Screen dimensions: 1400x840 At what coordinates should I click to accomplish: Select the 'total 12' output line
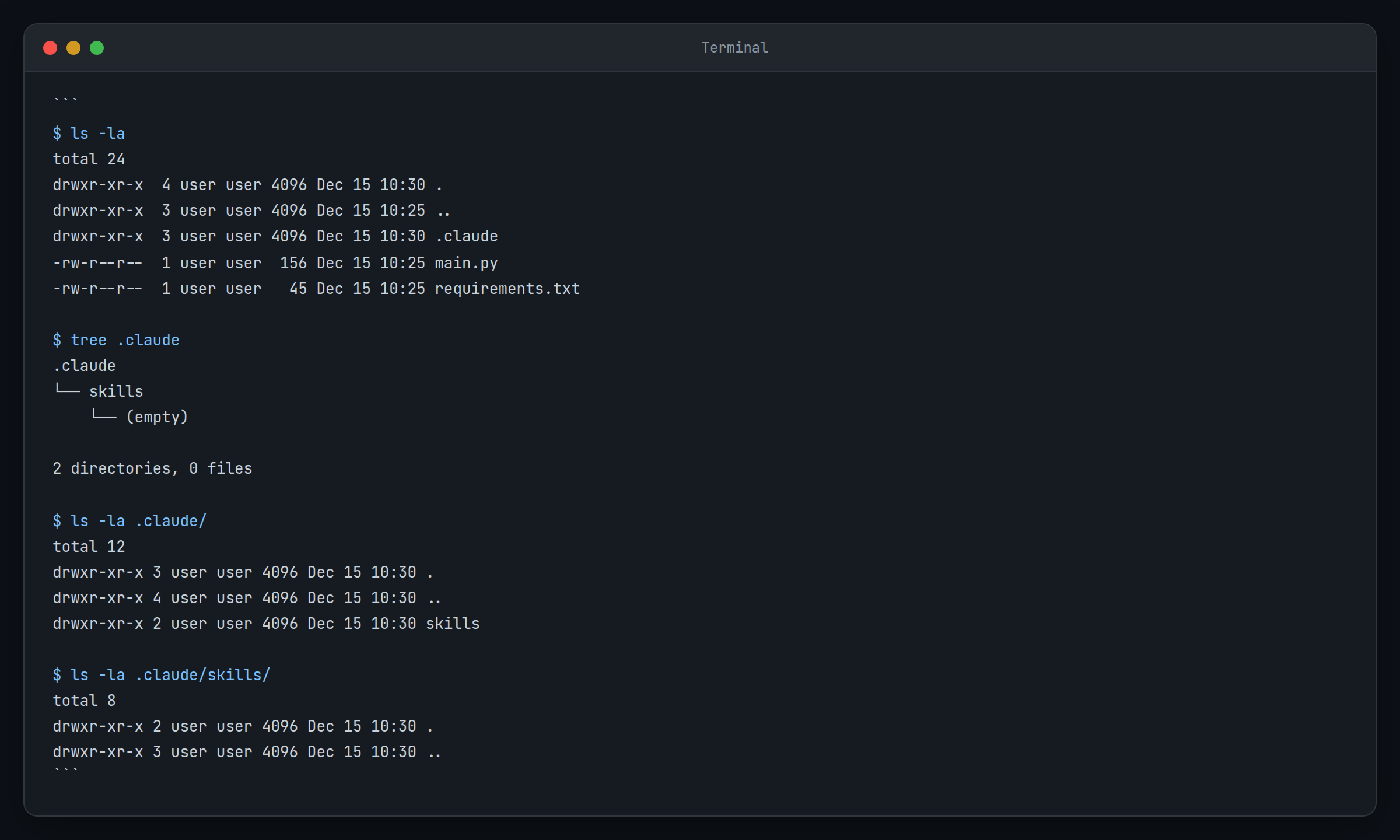click(x=89, y=546)
